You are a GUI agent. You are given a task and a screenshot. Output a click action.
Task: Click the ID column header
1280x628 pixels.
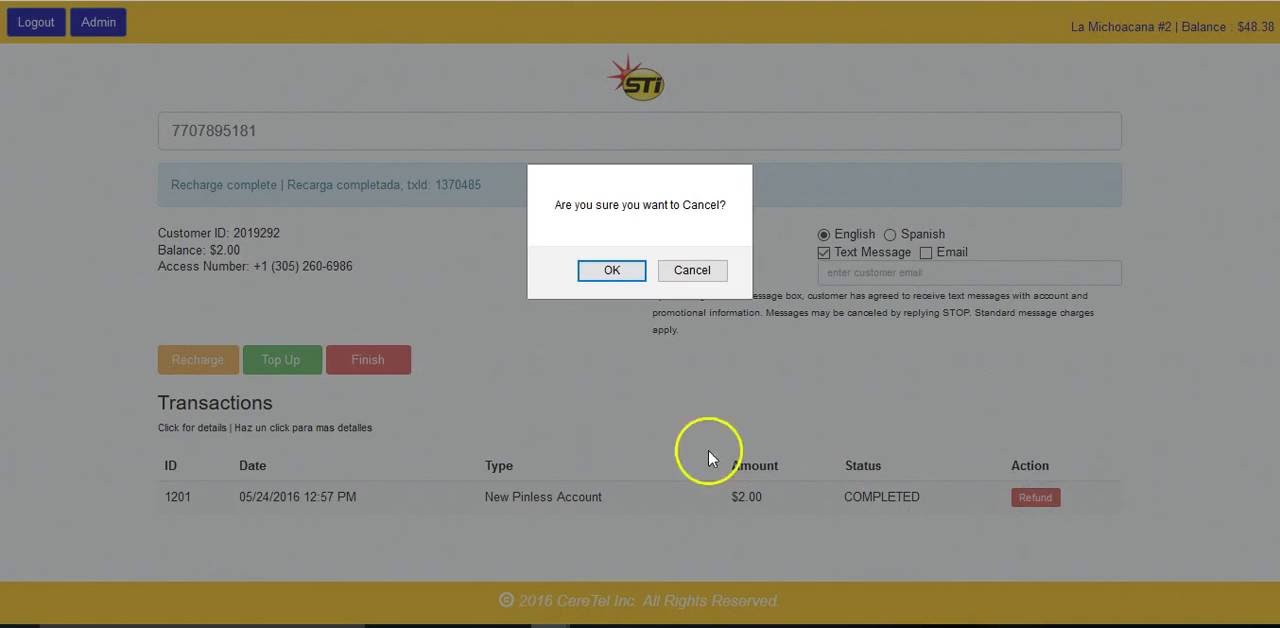click(x=171, y=466)
